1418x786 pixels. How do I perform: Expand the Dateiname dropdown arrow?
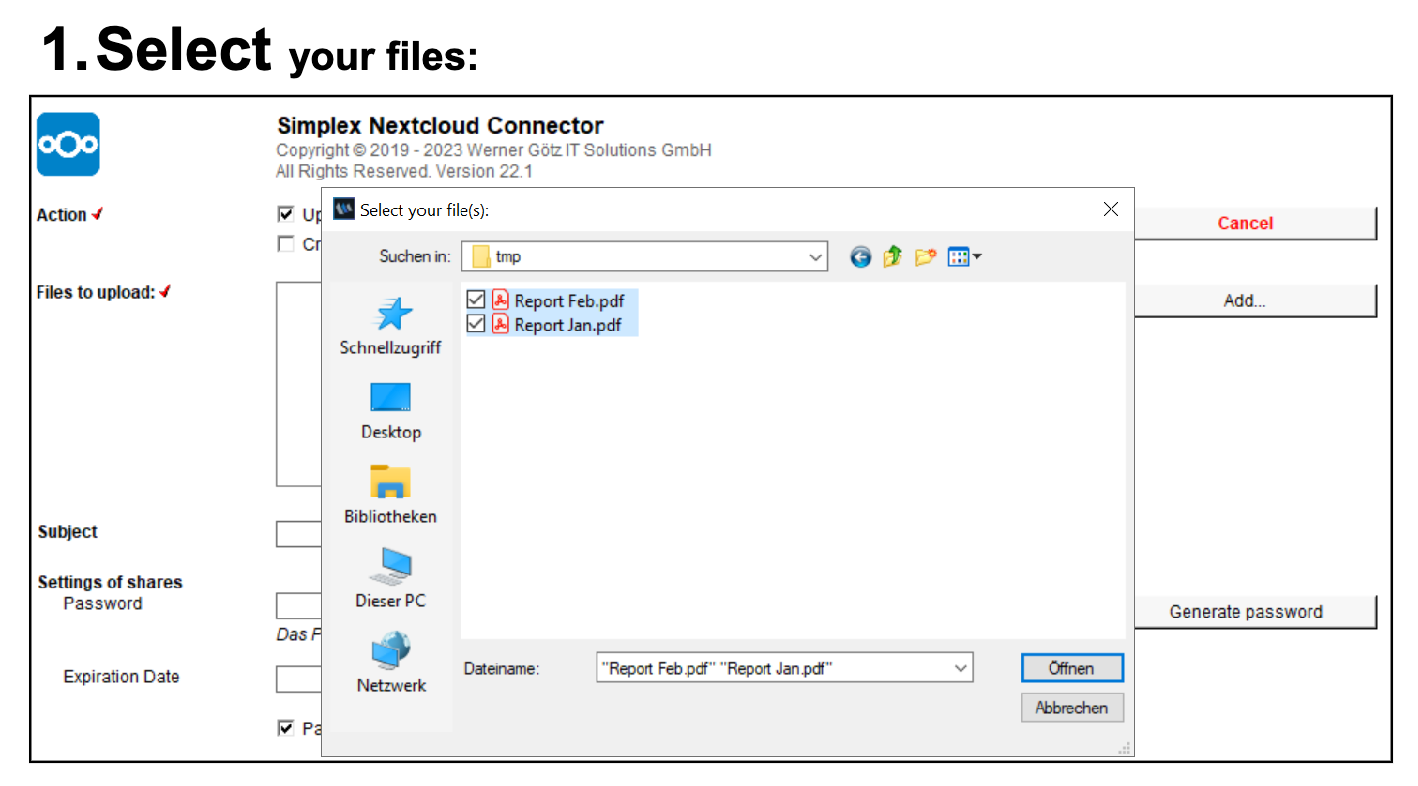[x=960, y=668]
